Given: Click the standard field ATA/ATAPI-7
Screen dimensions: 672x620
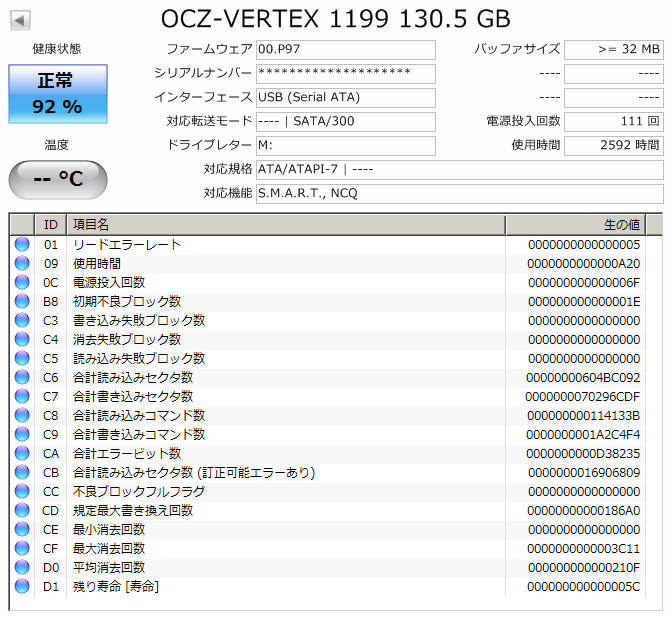Looking at the screenshot, I should pyautogui.click(x=460, y=170).
